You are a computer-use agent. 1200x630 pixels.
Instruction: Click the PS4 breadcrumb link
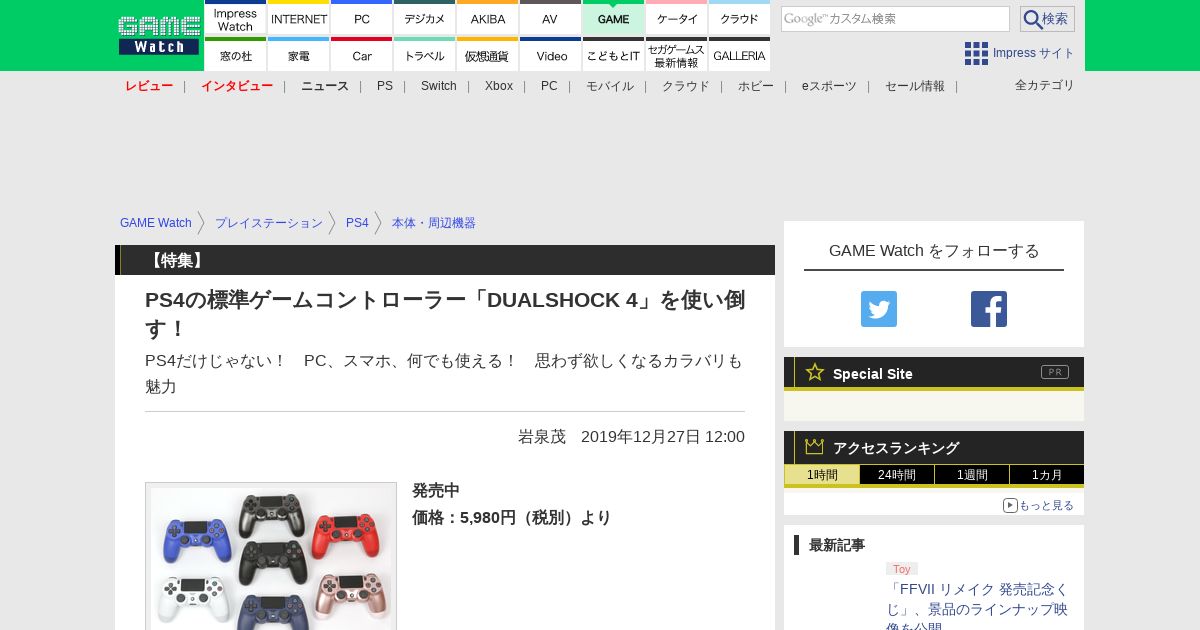tap(357, 223)
